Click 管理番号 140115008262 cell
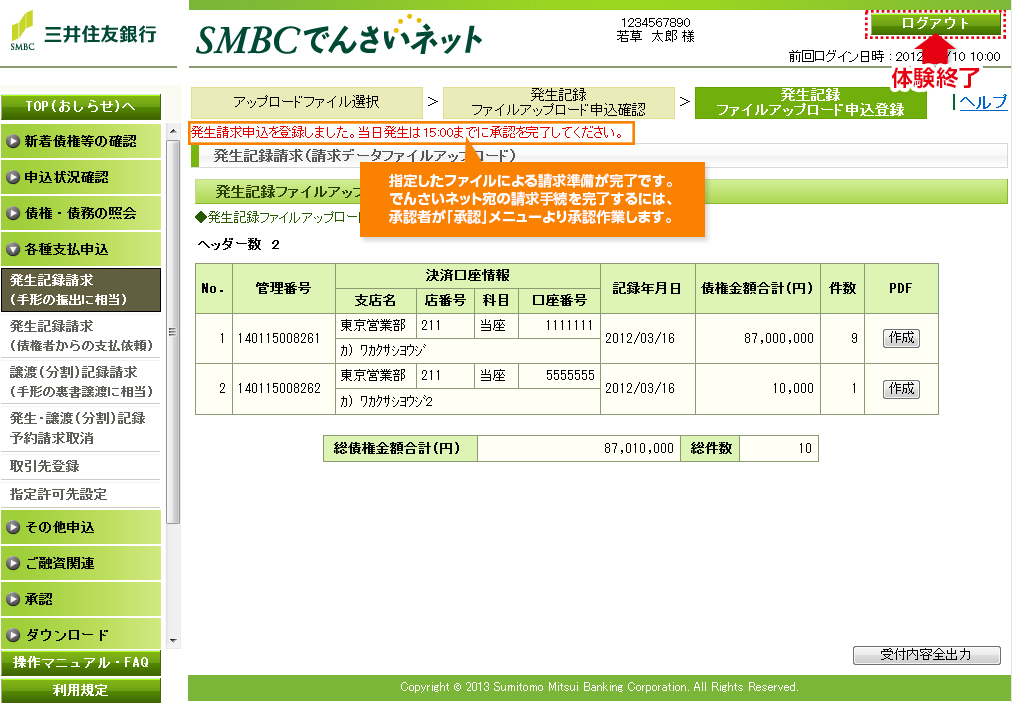Image resolution: width=1012 pixels, height=703 pixels. (283, 389)
